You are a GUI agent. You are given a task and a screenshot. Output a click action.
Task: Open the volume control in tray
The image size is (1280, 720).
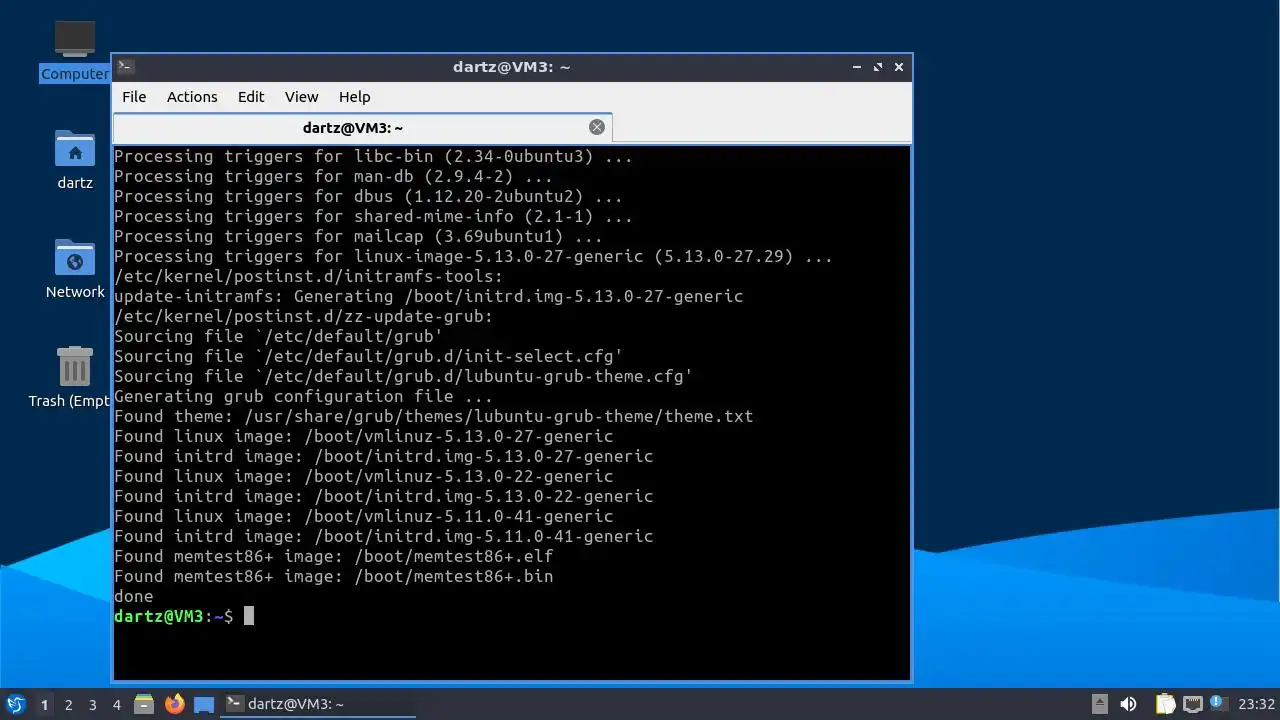click(1128, 704)
